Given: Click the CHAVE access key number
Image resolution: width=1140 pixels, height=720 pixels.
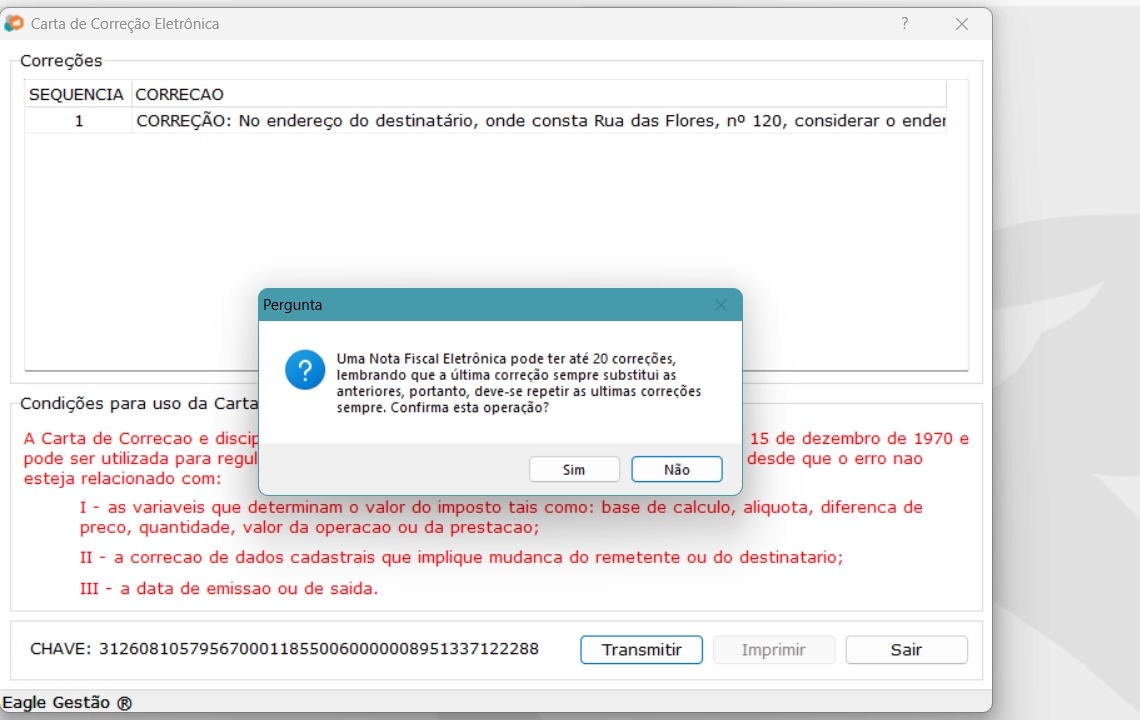Looking at the screenshot, I should (318, 649).
